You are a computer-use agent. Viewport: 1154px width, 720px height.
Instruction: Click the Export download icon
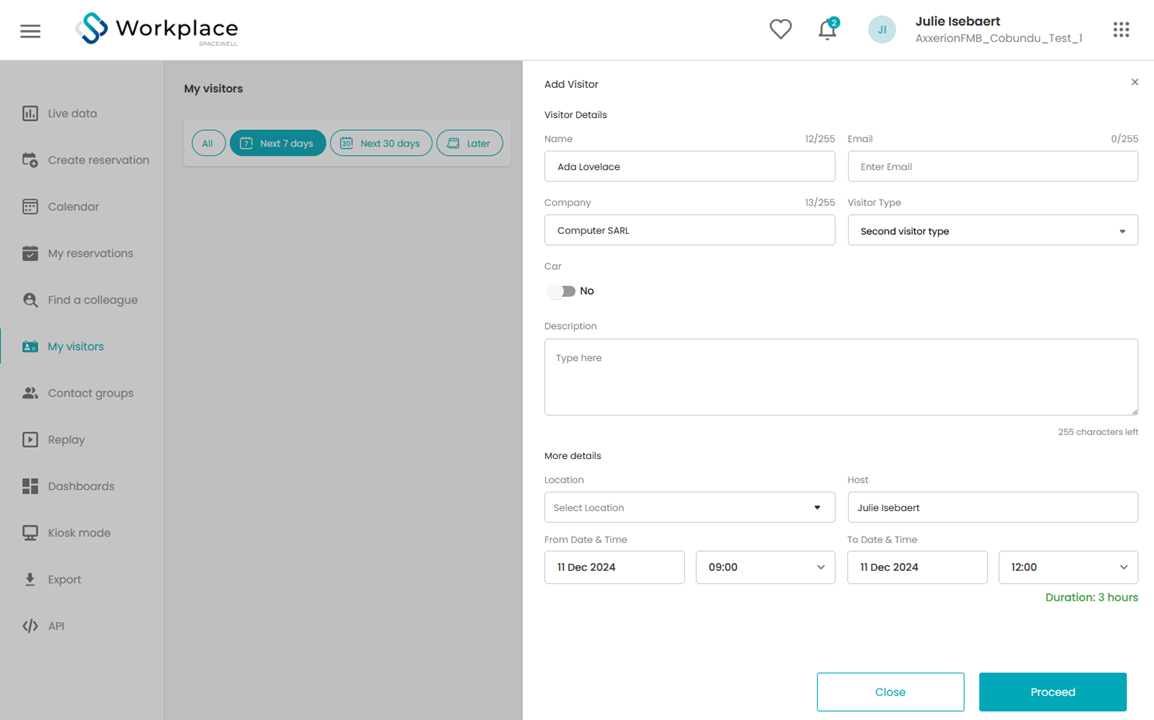pos(30,579)
